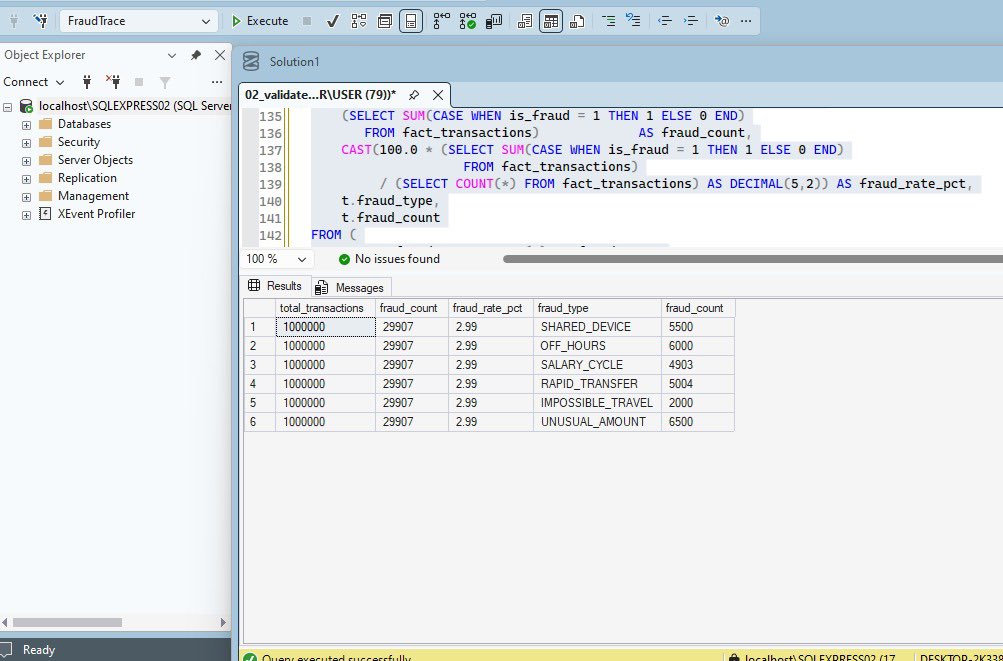Screen dimensions: 1003x661
Task: Include Live Query Statistics icon
Action: point(468,21)
